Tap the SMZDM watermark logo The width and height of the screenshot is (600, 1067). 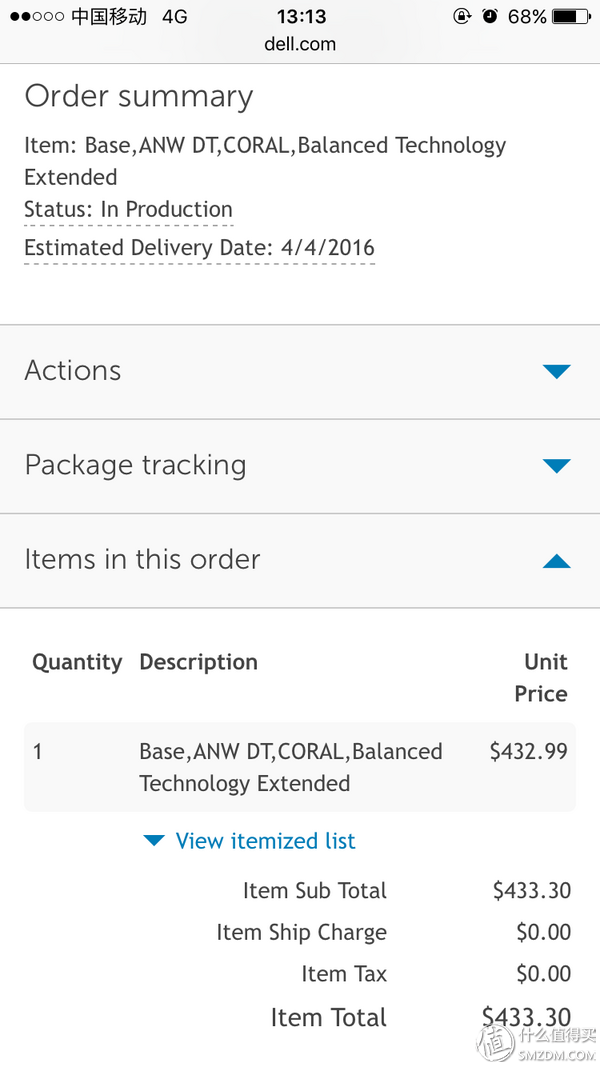pyautogui.click(x=537, y=1042)
